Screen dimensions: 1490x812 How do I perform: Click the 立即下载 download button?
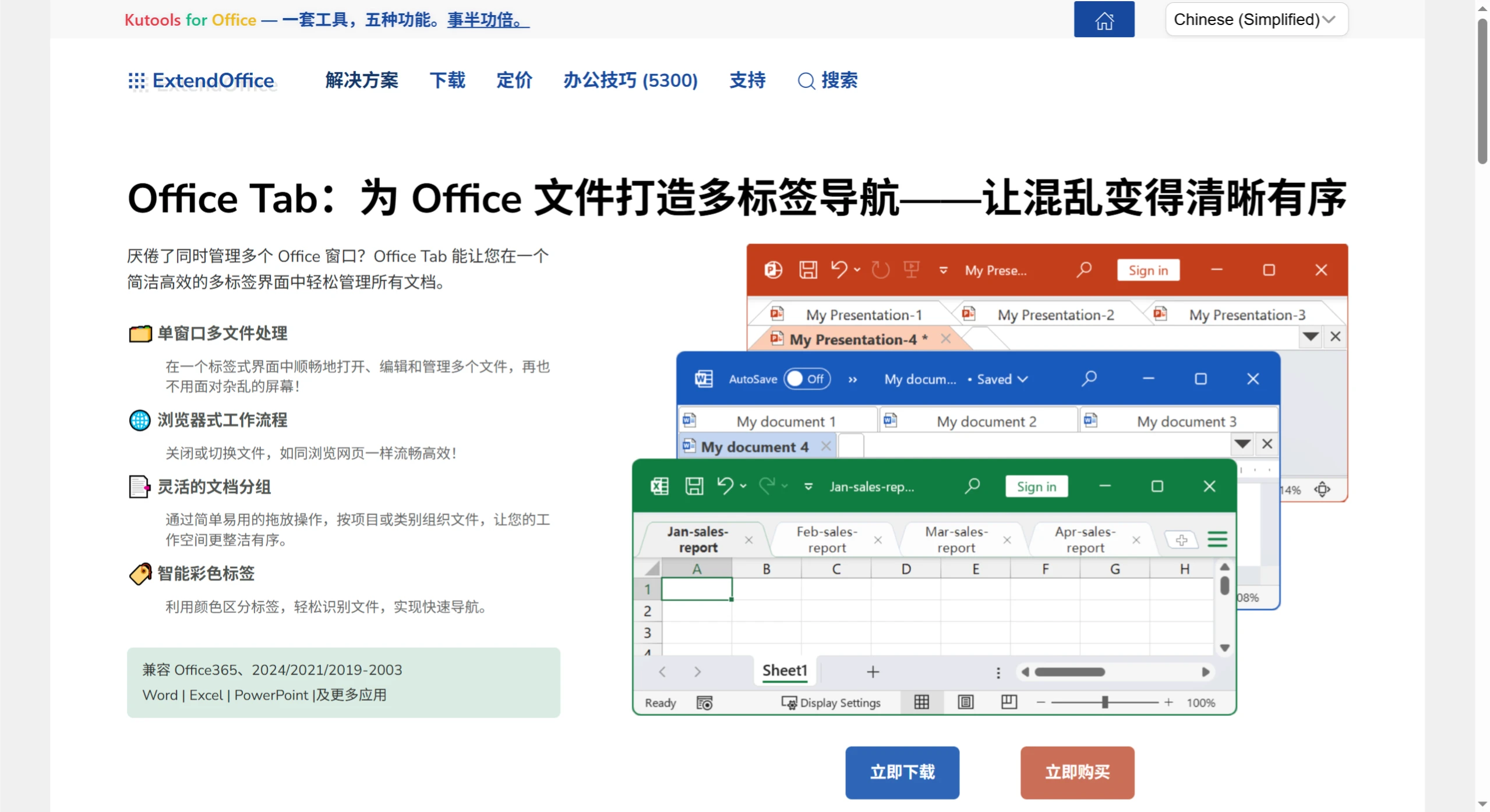click(x=902, y=772)
